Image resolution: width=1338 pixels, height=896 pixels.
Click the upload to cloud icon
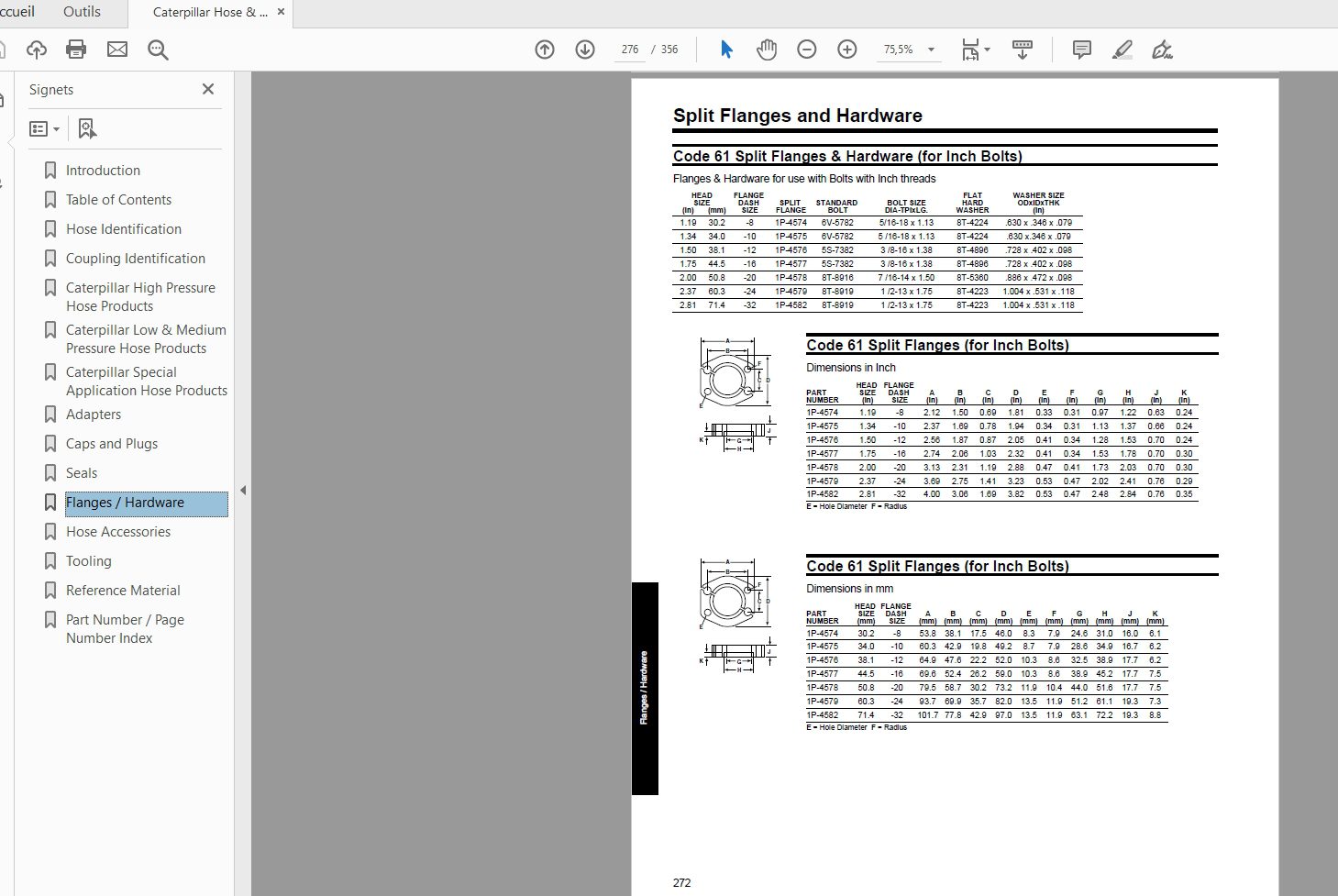(x=37, y=50)
